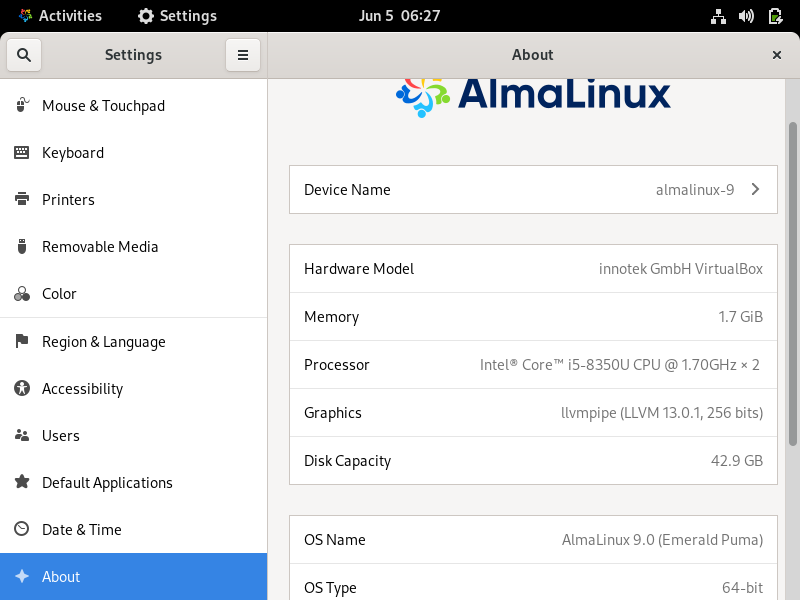Click the Users people icon
The width and height of the screenshot is (800, 600).
21,435
